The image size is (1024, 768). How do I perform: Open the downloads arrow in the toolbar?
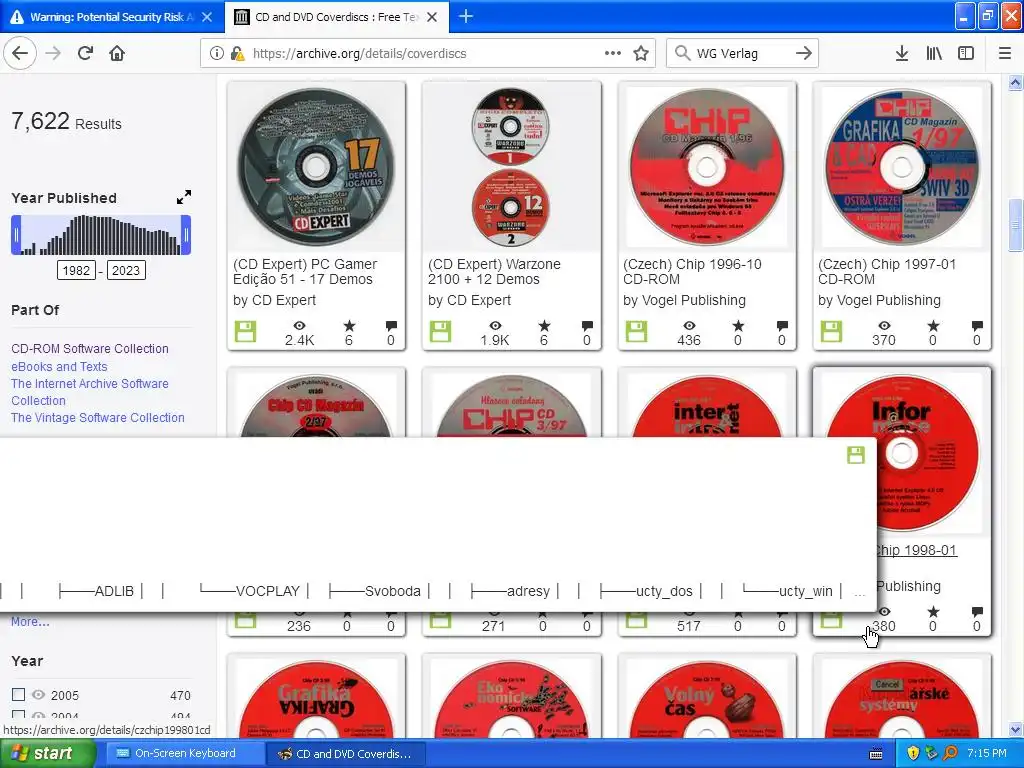click(x=902, y=53)
